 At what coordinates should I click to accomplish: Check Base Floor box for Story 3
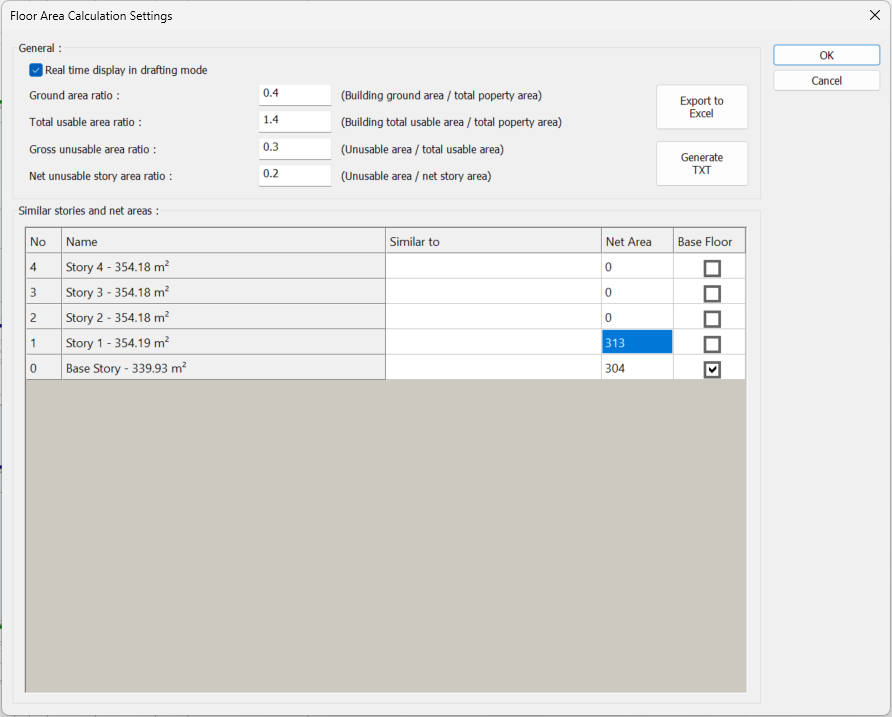pyautogui.click(x=711, y=293)
